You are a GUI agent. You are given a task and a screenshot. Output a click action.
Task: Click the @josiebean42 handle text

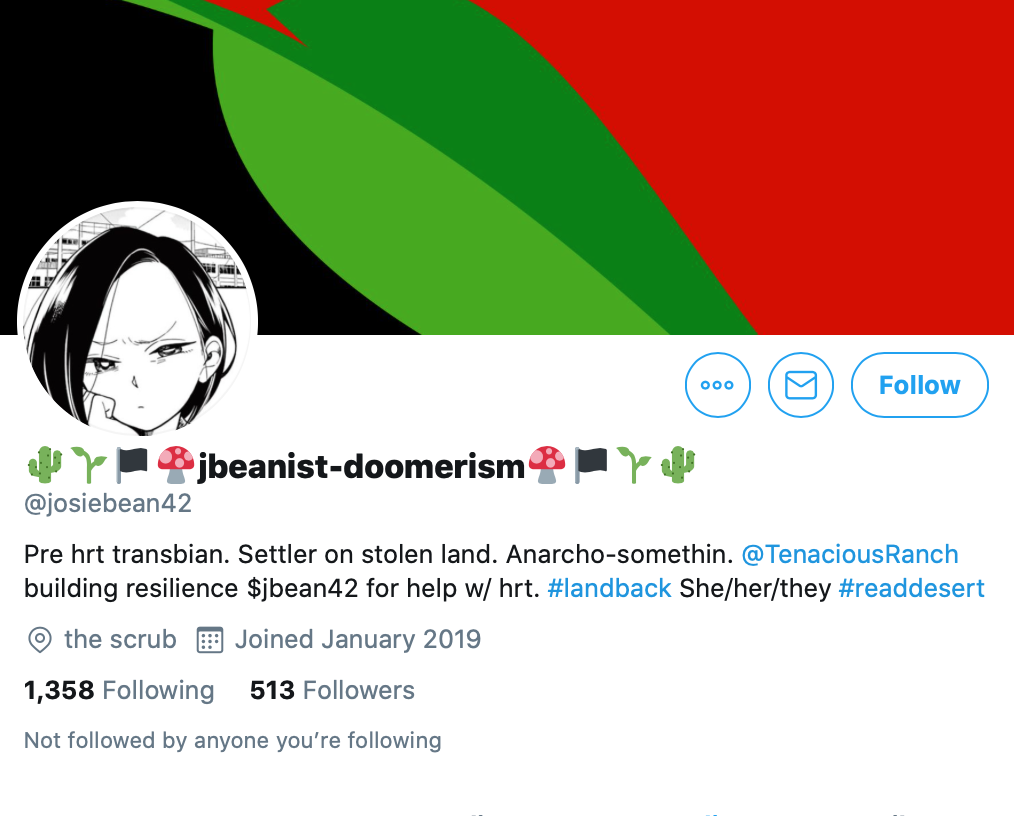click(x=108, y=503)
